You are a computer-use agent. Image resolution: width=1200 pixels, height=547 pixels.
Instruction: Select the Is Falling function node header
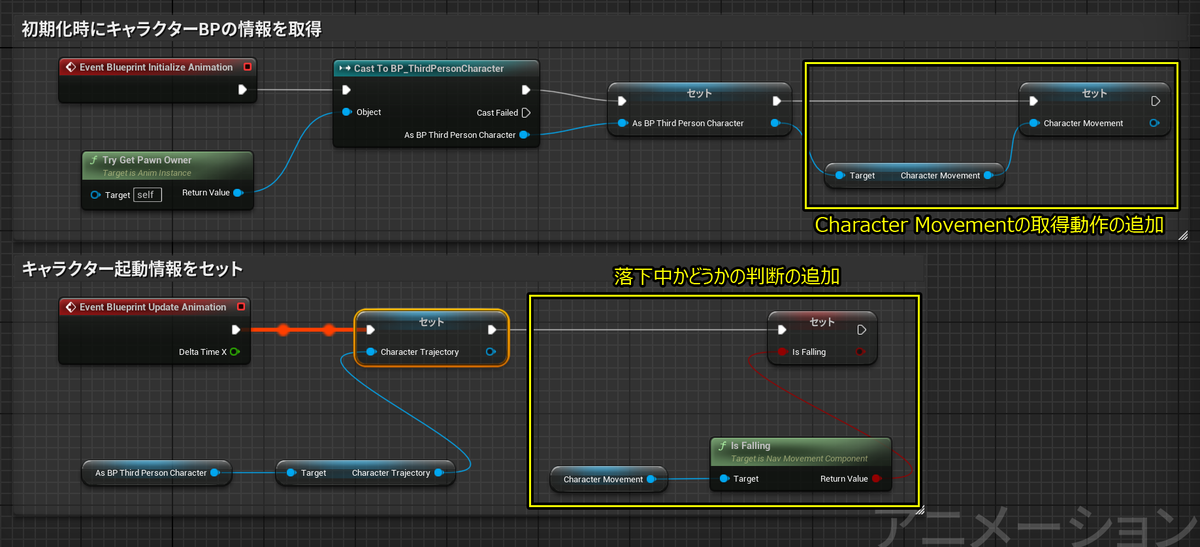801,451
